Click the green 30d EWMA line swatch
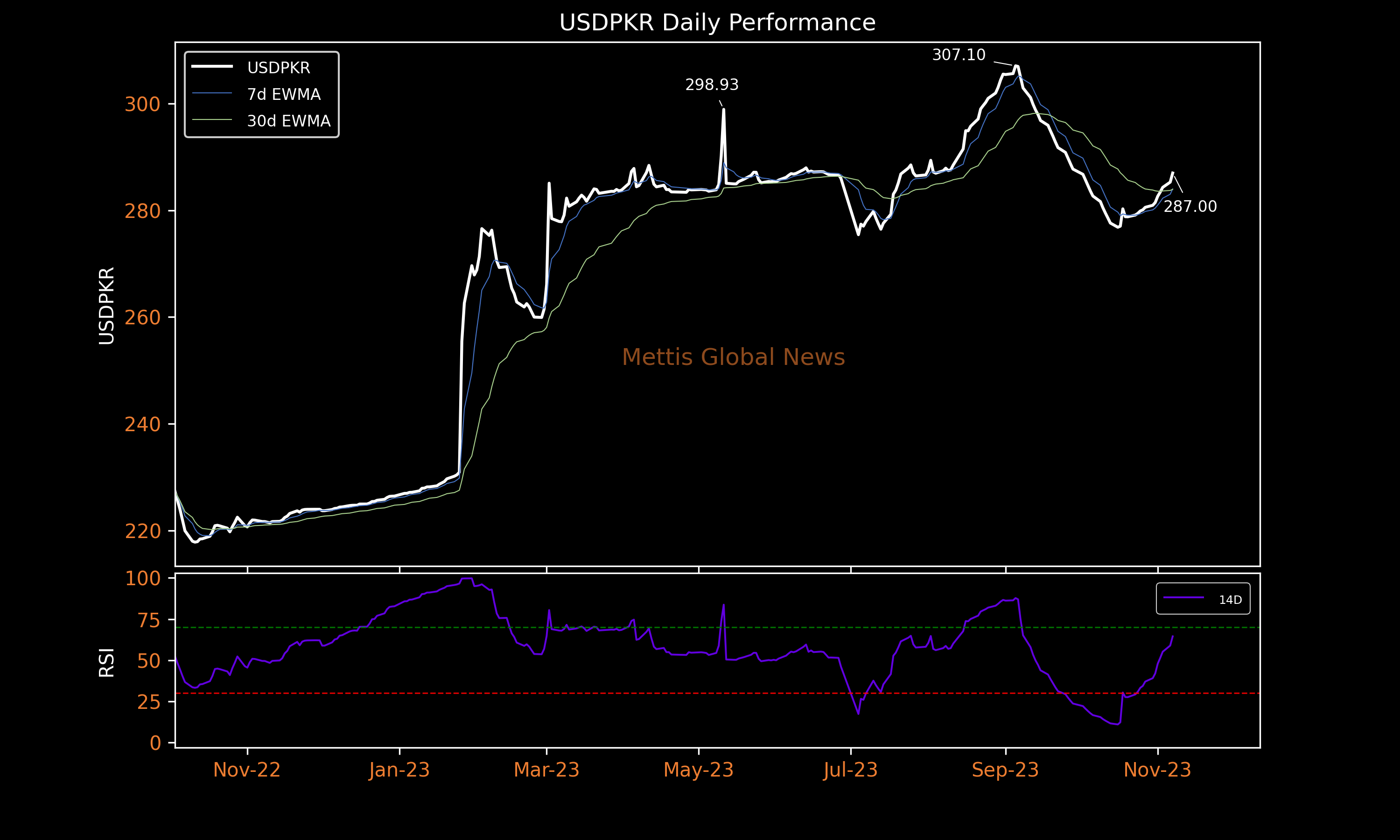The image size is (1400, 840). coord(212,119)
